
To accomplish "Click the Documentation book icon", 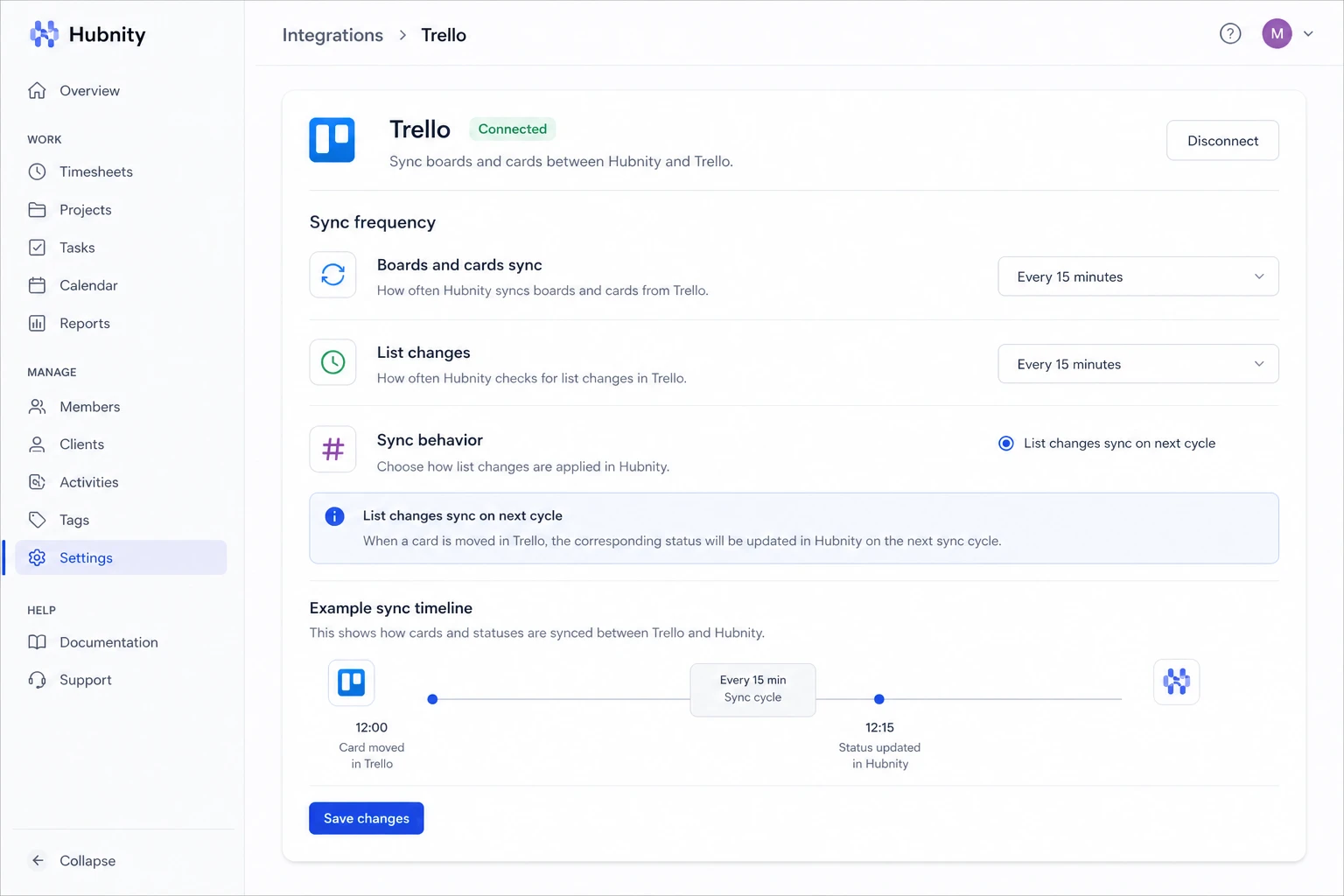I will tap(37, 642).
